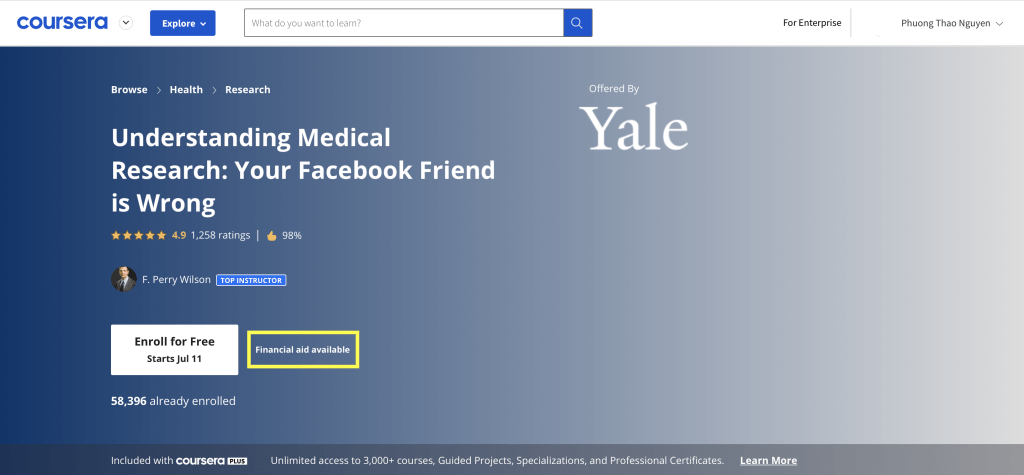
Task: Click the blue search magnifier button
Action: (x=578, y=23)
